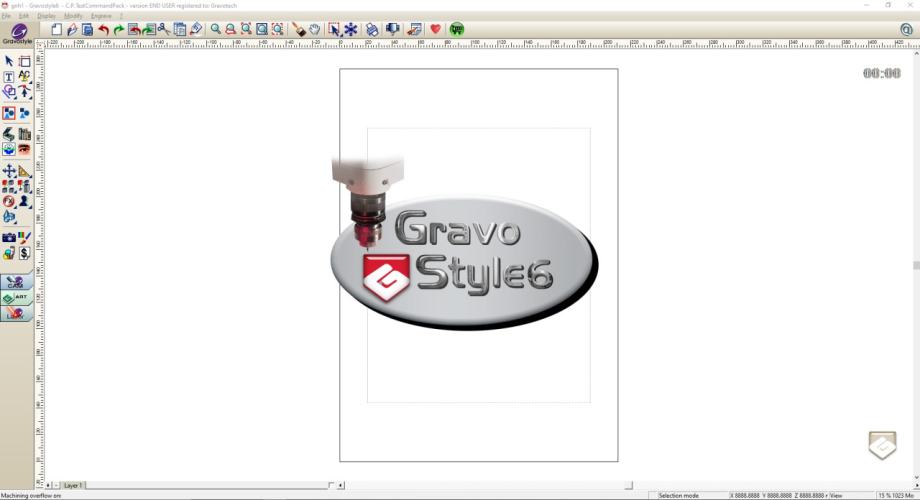Click the vertical scrollbar thumb
The height and width of the screenshot is (500, 920).
pos(916,266)
